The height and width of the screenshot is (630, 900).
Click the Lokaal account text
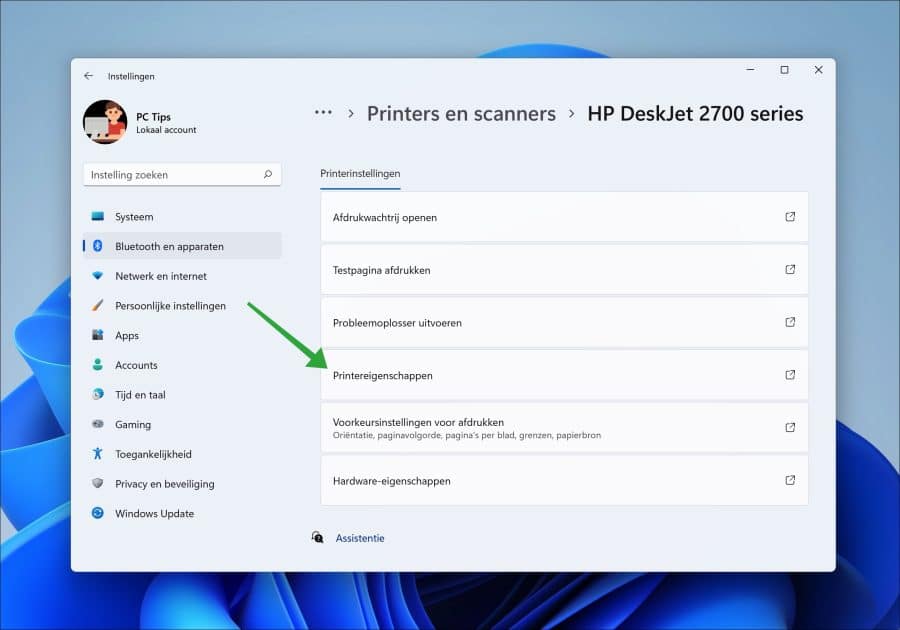pyautogui.click(x=166, y=130)
